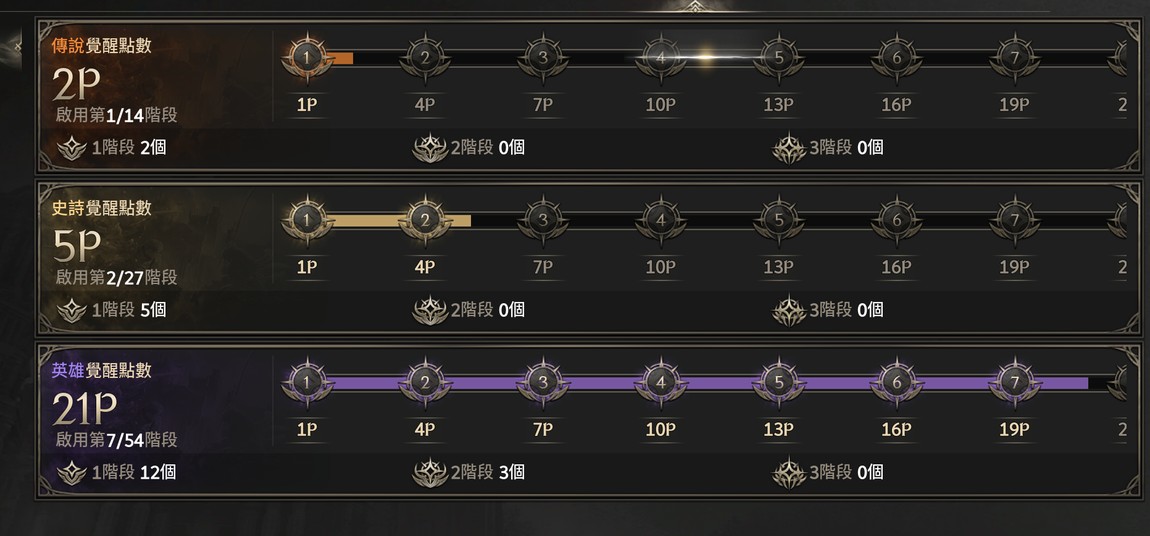Click stage 6 node in 傳說 row
Viewport: 1150px width, 536px height.
click(896, 58)
